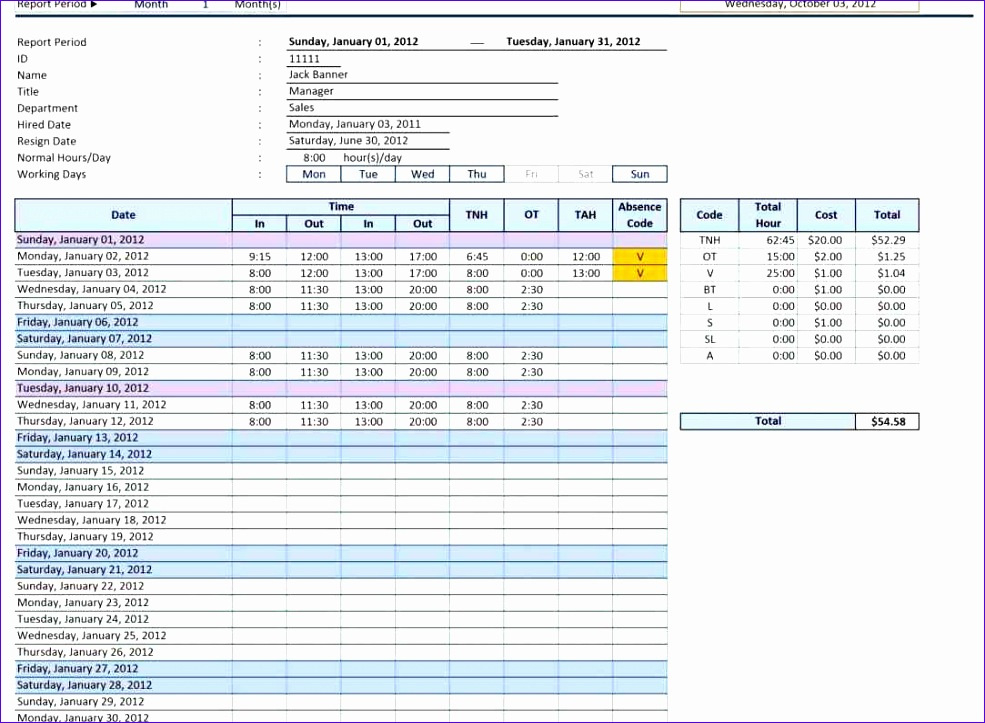
Task: Select the Sunday, January 29, 2012 date cell
Action: click(x=123, y=702)
